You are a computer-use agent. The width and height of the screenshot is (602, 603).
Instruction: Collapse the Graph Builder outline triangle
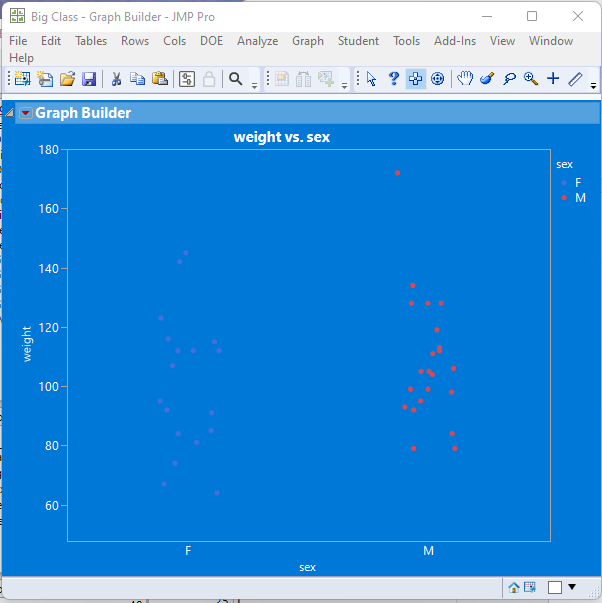click(10, 113)
